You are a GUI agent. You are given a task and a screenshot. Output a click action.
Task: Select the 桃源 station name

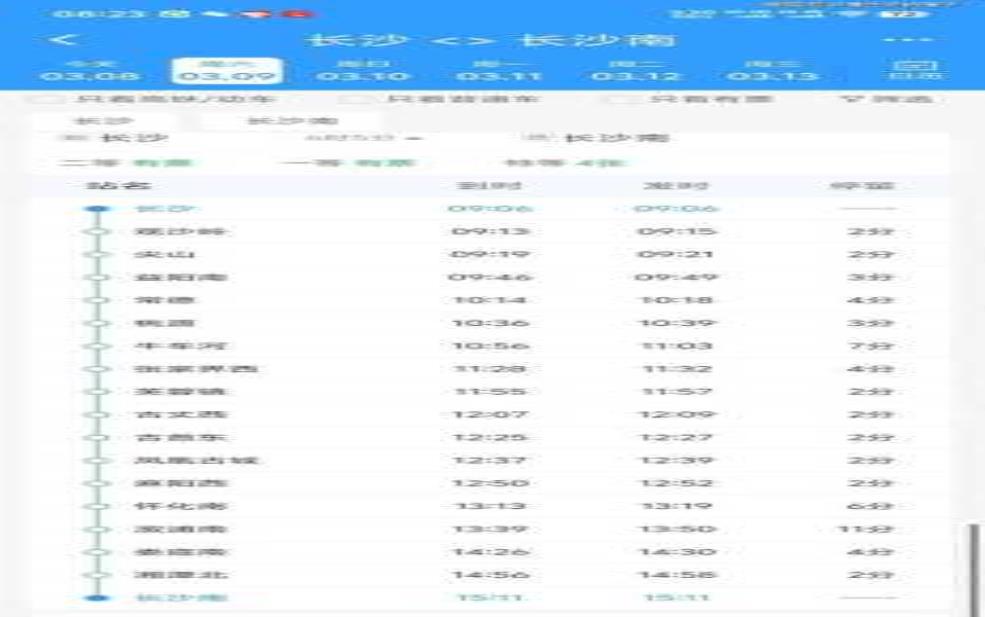coord(165,324)
